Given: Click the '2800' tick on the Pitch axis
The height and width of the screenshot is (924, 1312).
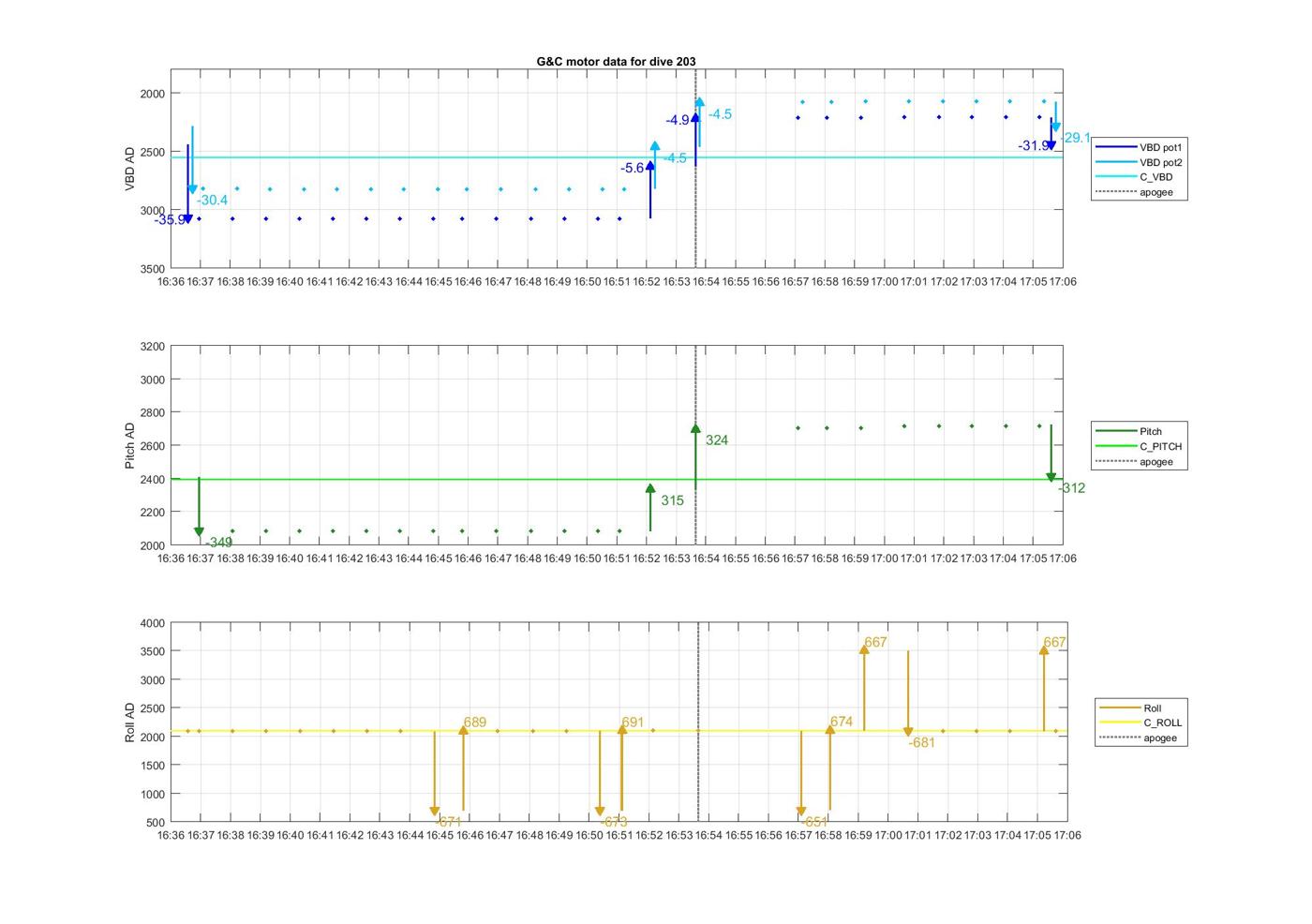Looking at the screenshot, I should (152, 413).
